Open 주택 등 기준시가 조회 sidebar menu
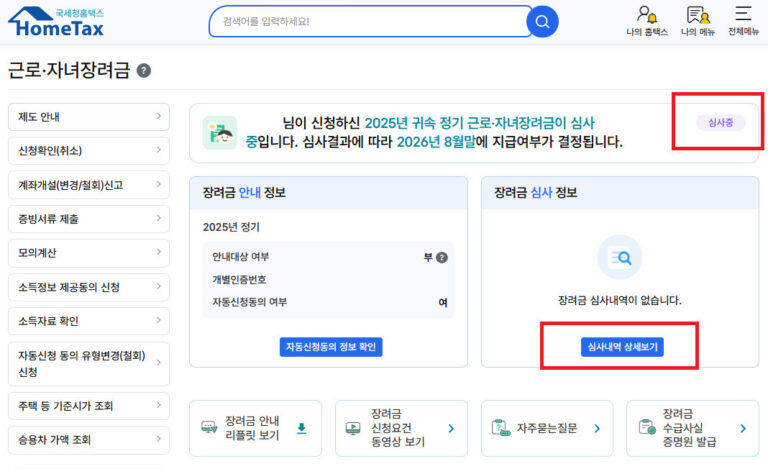 [x=89, y=406]
